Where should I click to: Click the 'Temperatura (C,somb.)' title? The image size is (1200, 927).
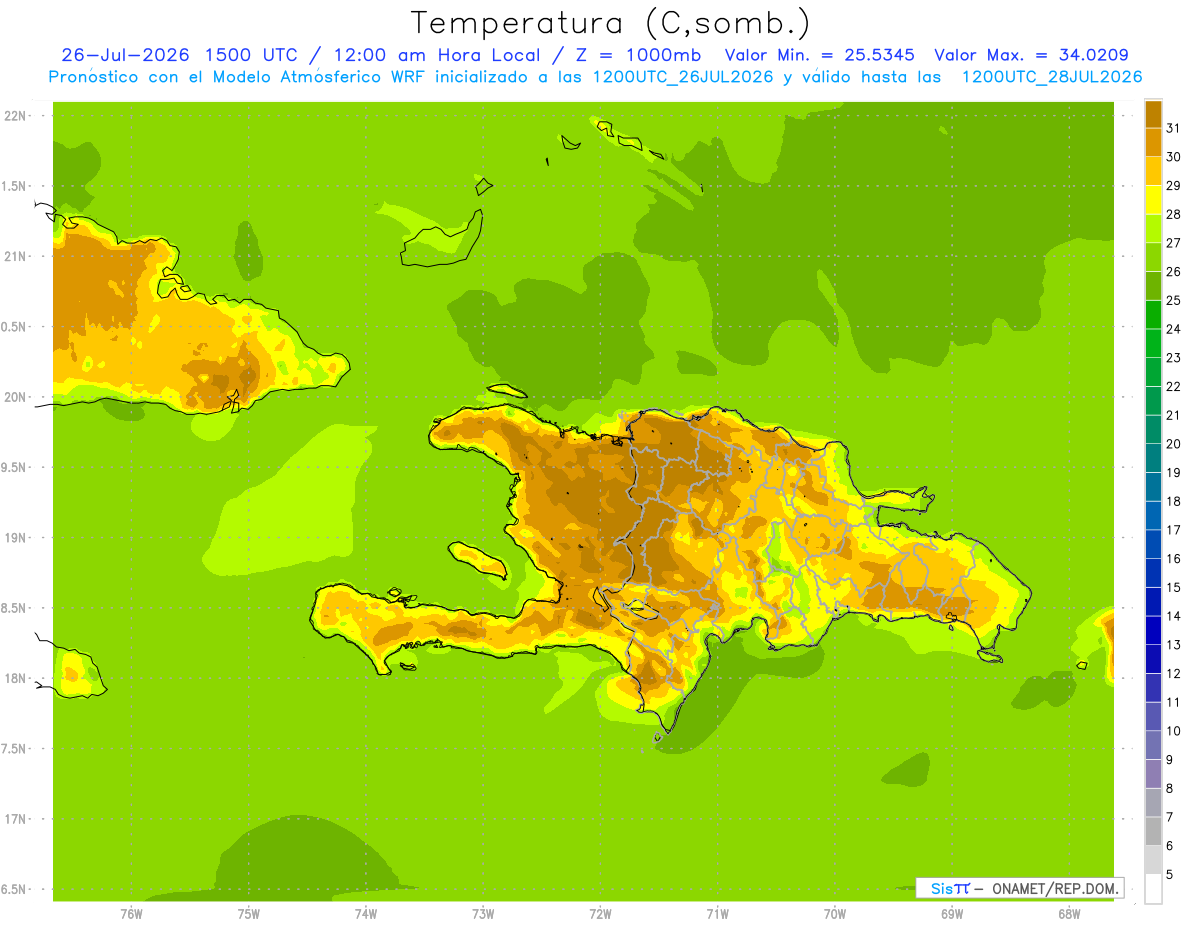(x=610, y=23)
